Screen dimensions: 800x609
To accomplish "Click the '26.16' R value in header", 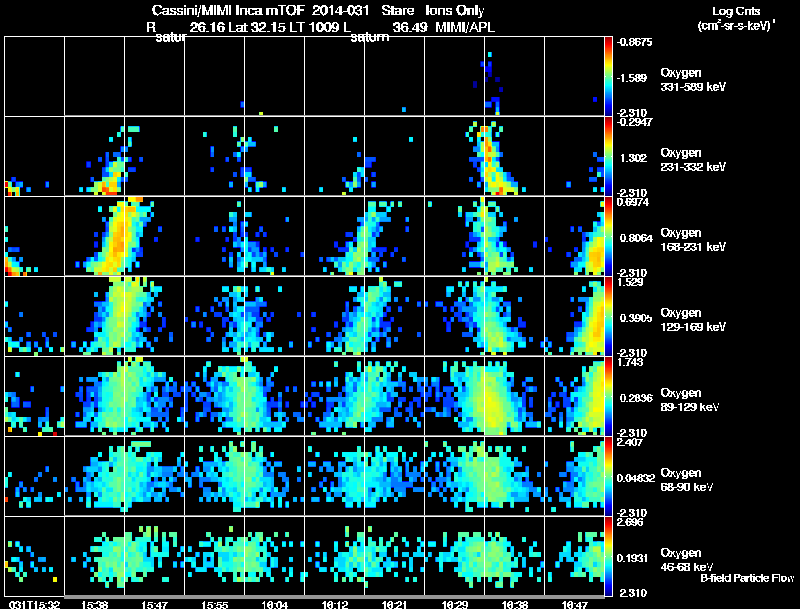I will 207,27.
